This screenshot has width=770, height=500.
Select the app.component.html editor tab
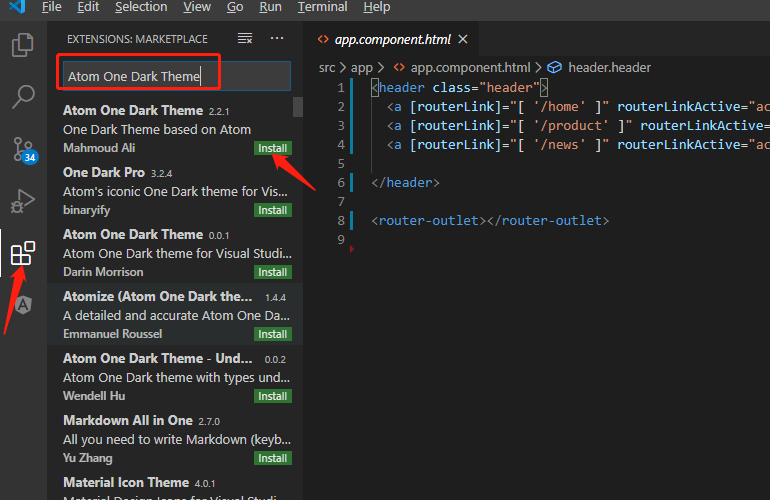coord(392,39)
